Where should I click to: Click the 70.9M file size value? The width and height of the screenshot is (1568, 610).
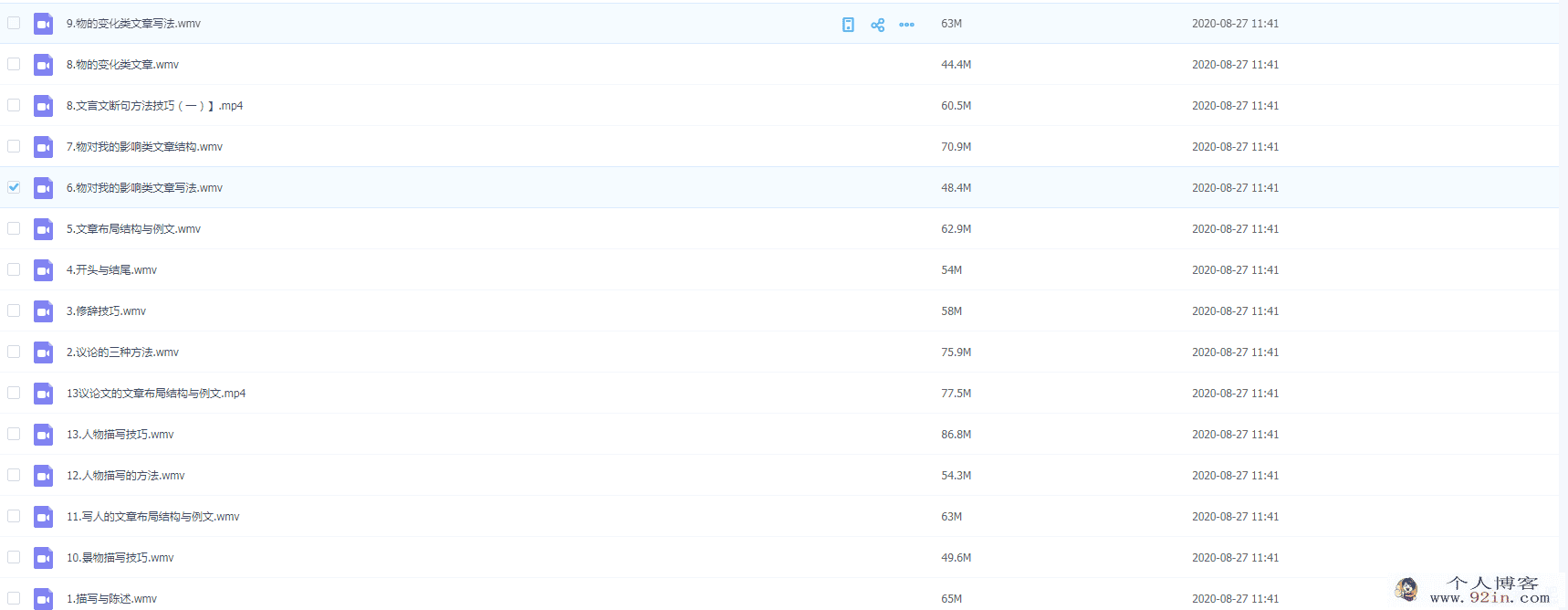tap(956, 147)
